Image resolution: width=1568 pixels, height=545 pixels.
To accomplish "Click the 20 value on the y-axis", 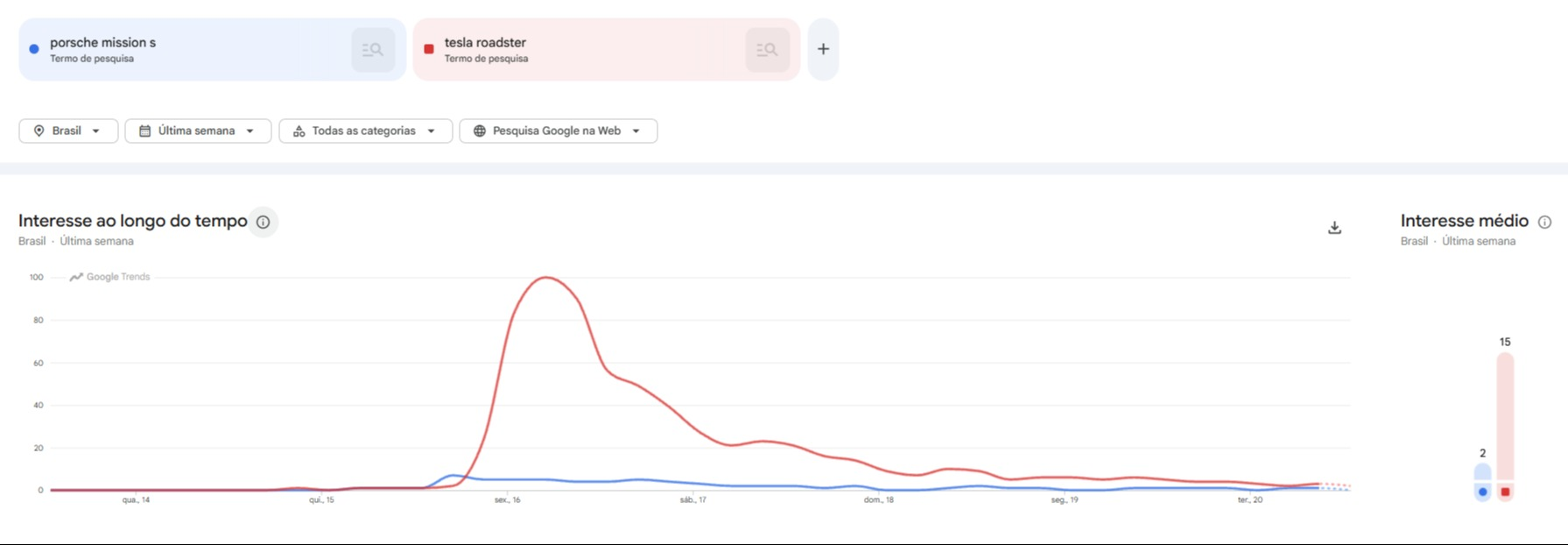I will coord(39,448).
